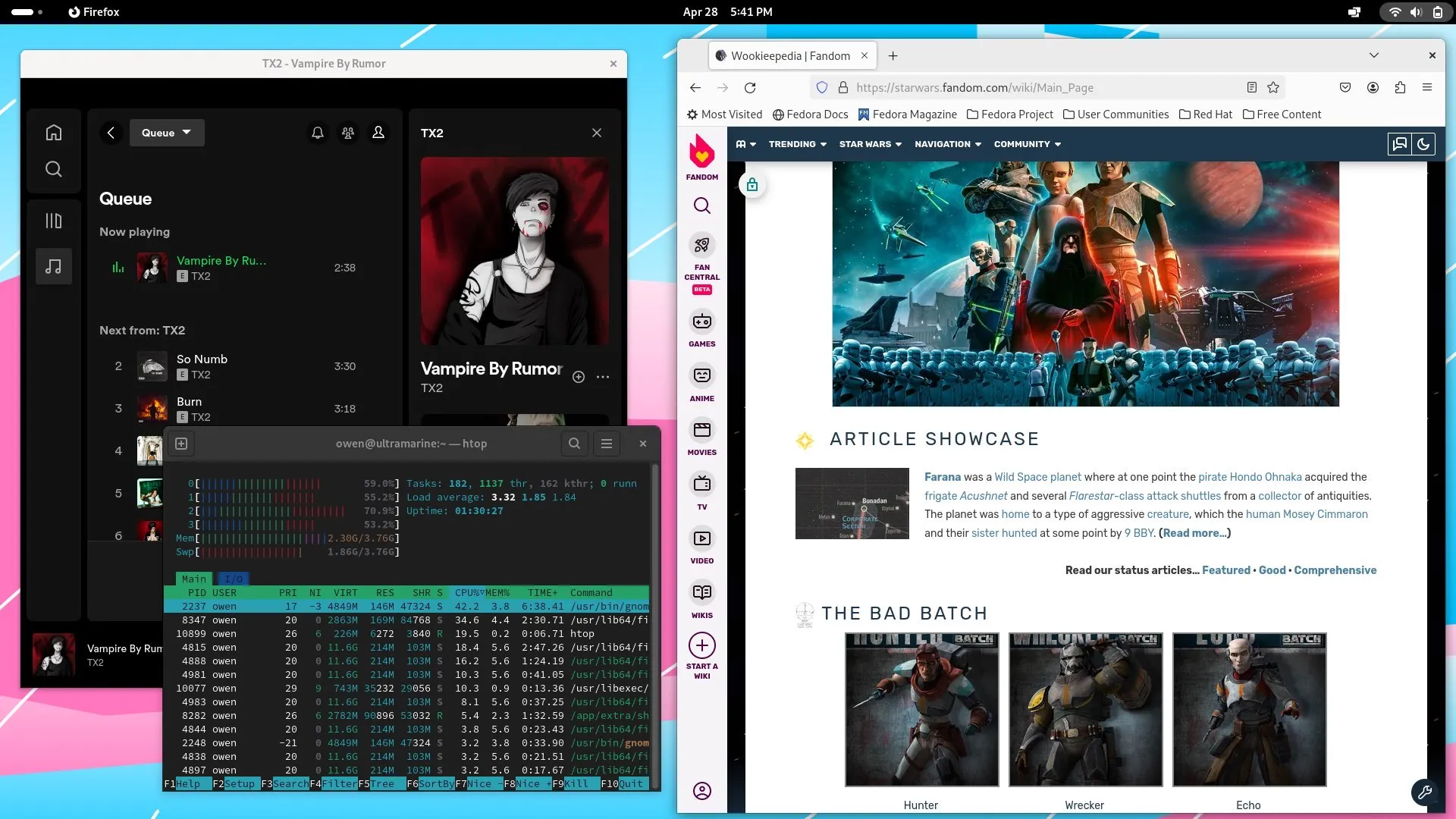Screen dimensions: 1456x819
Task: Toggle dark theme moon icon on wiki
Action: point(1423,144)
